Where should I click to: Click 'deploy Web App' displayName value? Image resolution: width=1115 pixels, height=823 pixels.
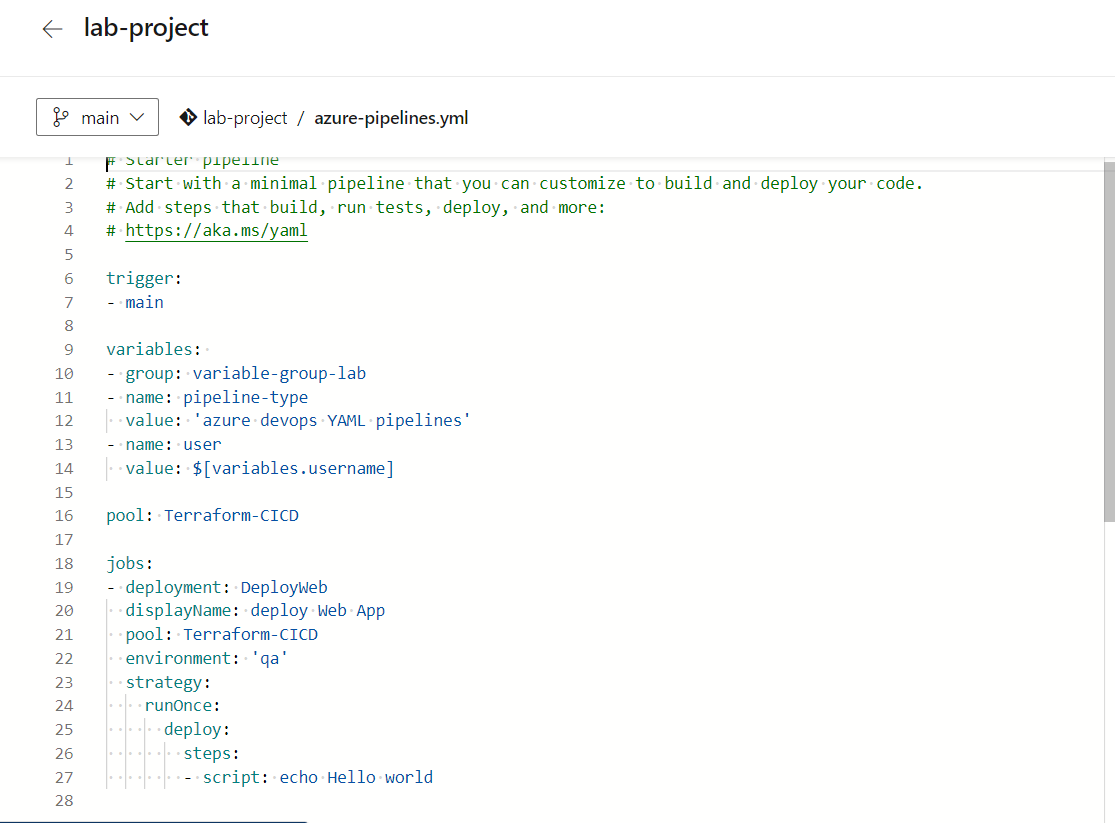[317, 611]
